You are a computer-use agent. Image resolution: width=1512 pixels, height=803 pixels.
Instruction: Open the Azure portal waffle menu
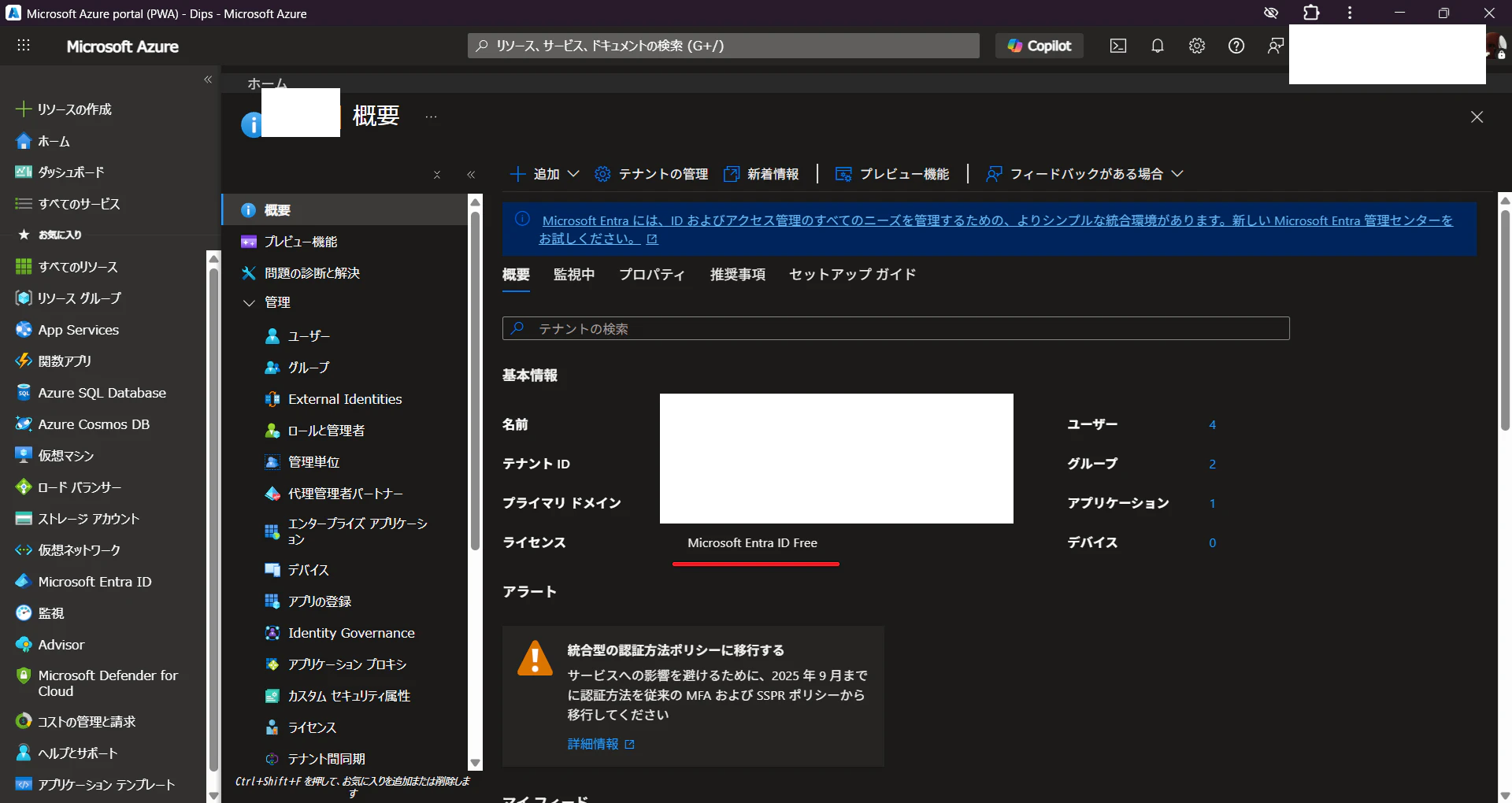tap(24, 46)
